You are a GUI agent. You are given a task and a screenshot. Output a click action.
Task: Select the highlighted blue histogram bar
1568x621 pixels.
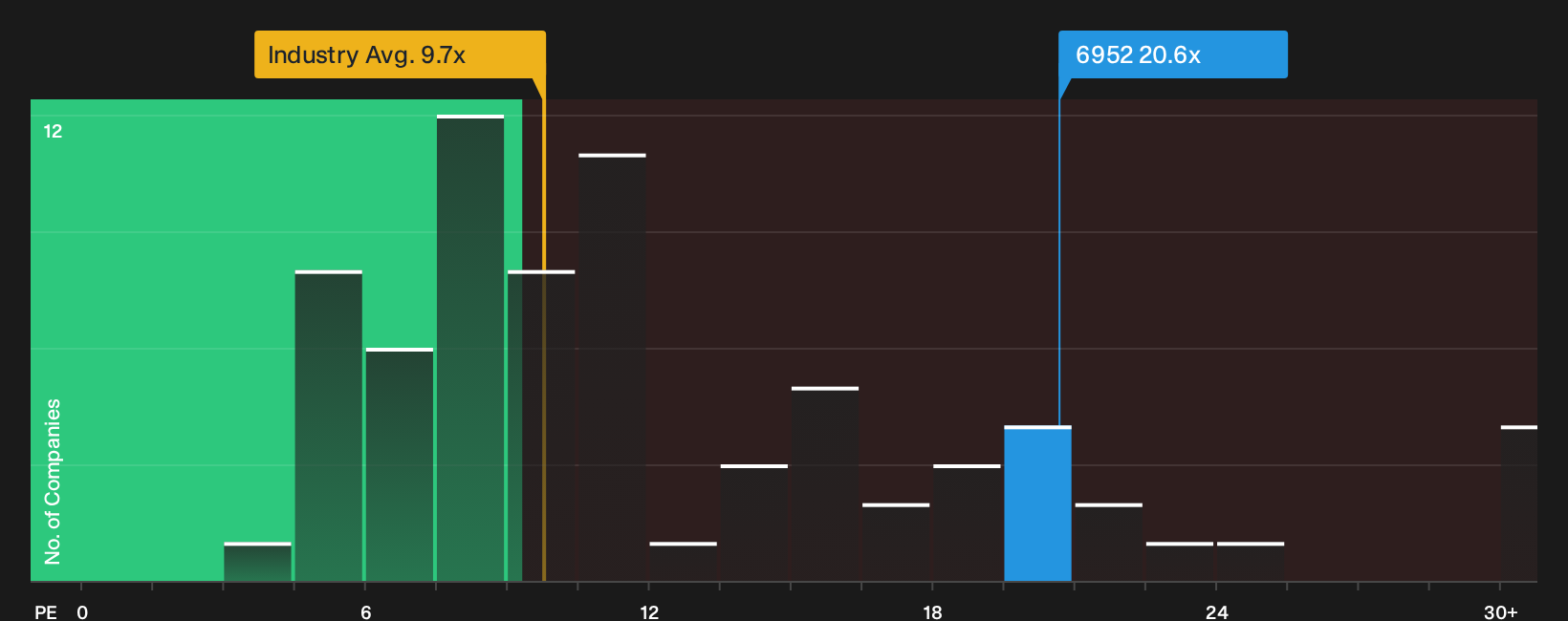(1037, 503)
